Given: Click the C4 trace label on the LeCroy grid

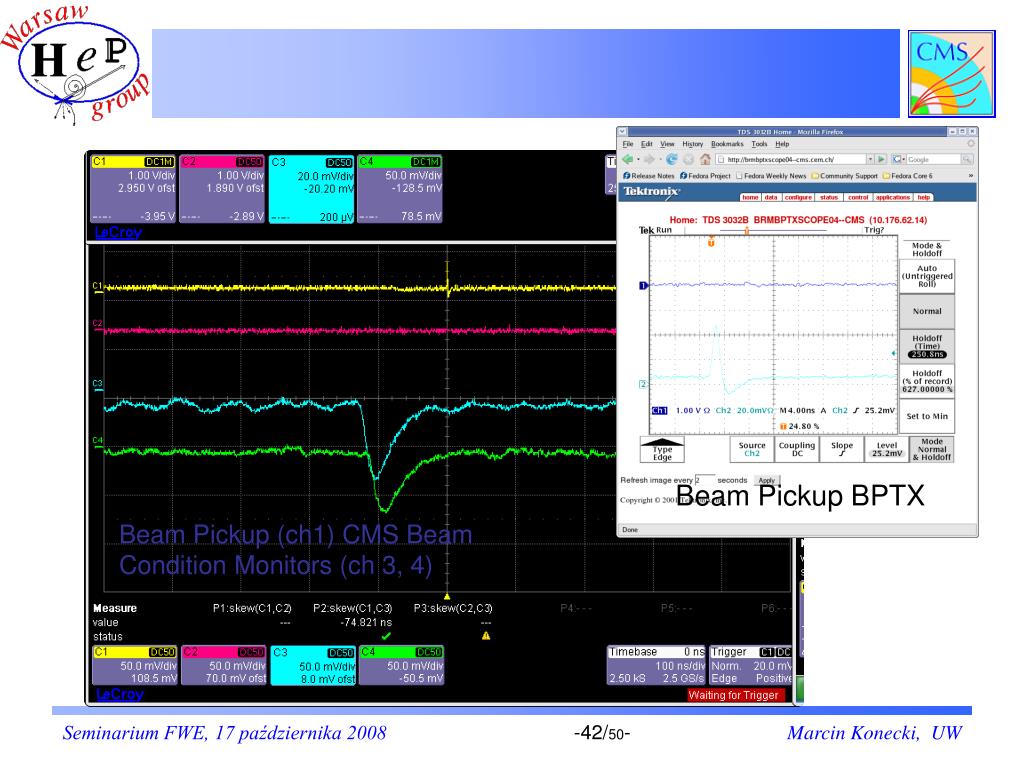Looking at the screenshot, I should (97, 440).
